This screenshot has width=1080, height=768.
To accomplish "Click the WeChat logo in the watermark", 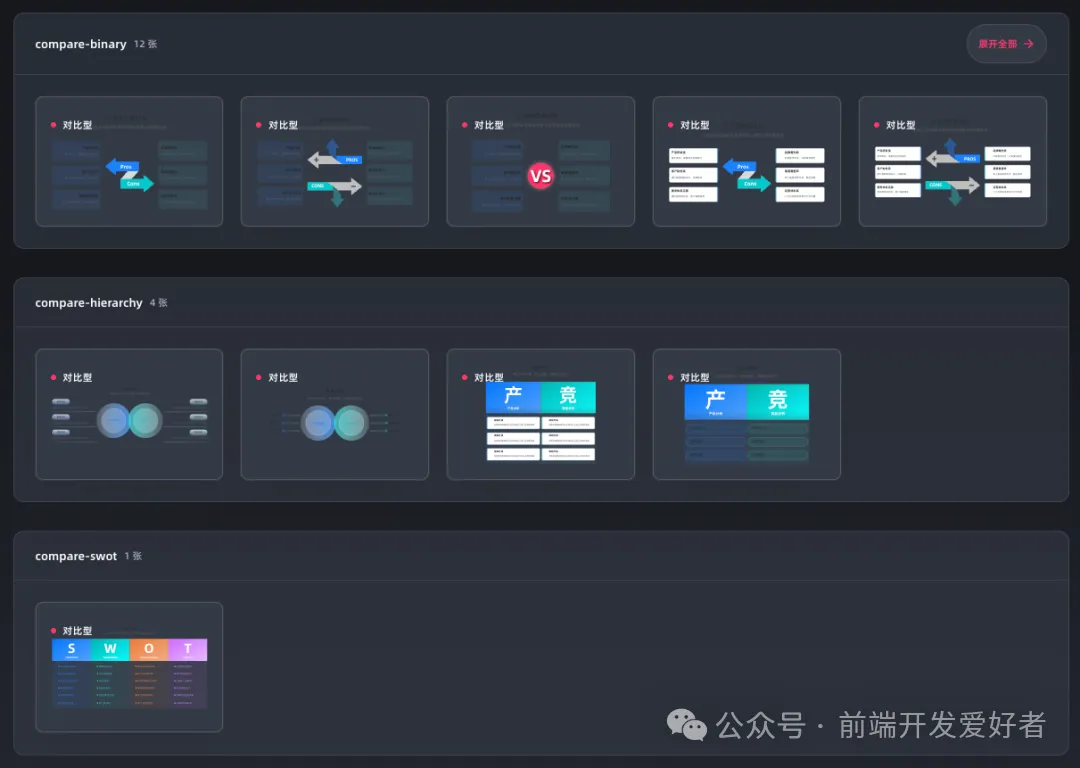I will [687, 724].
